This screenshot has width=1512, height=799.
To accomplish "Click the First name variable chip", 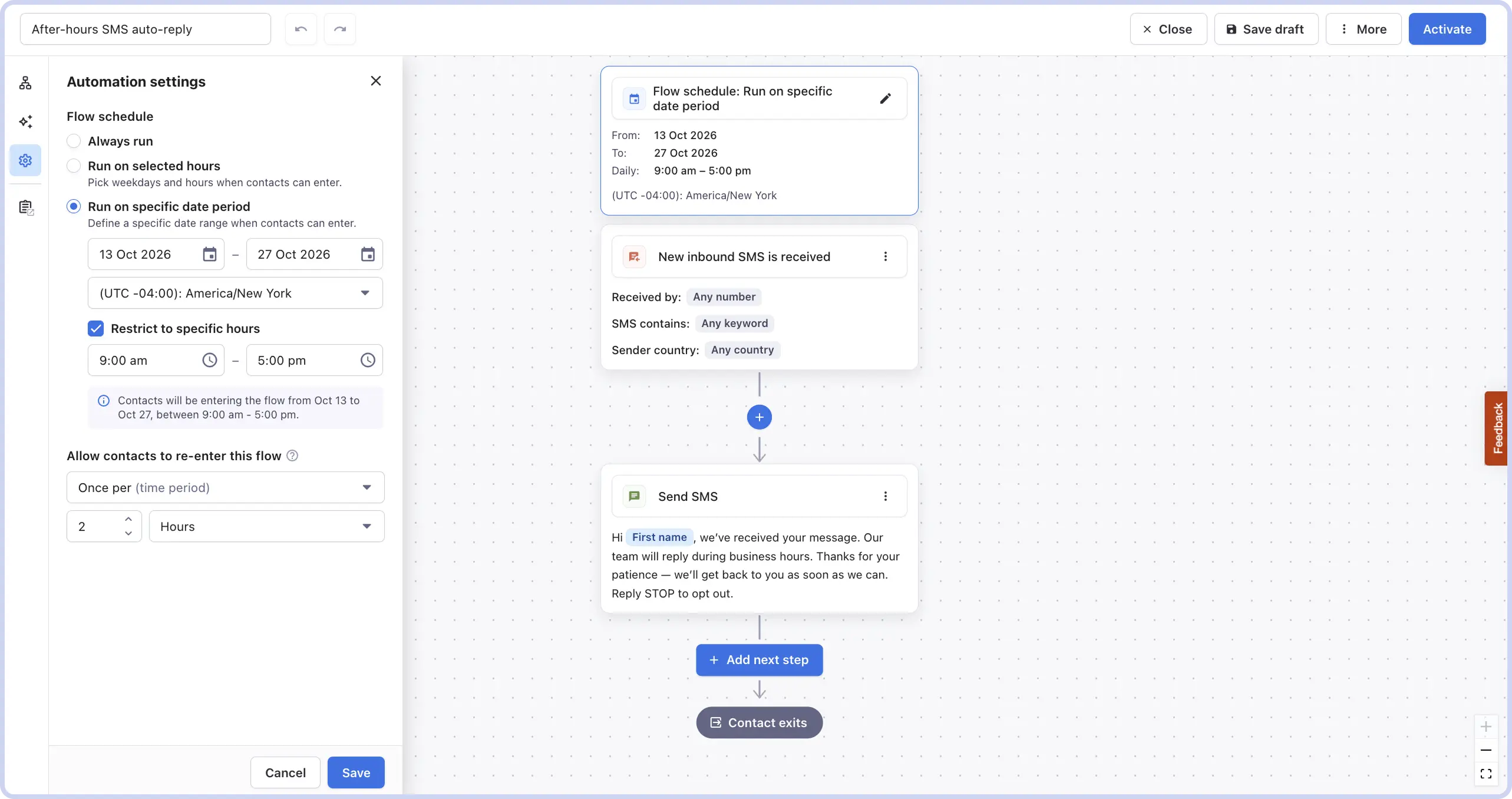I will coord(659,537).
